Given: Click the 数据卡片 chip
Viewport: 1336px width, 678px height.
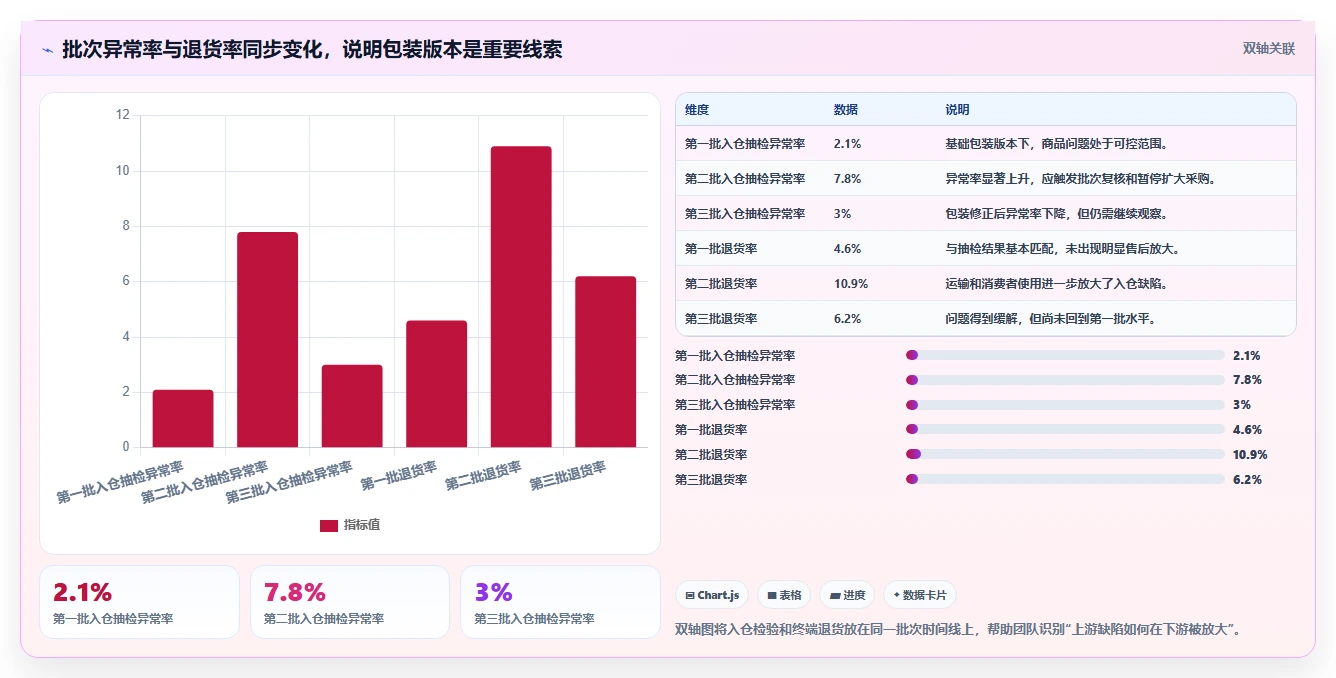Looking at the screenshot, I should tap(920, 595).
